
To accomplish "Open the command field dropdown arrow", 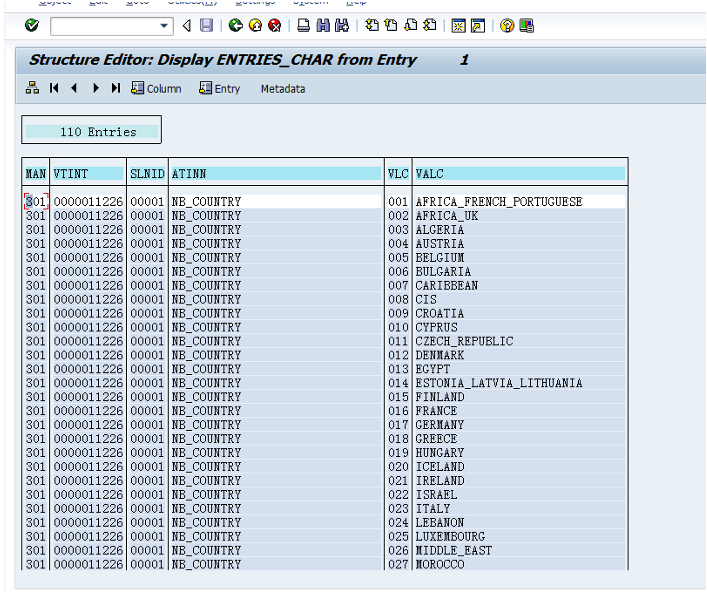I will (165, 25).
